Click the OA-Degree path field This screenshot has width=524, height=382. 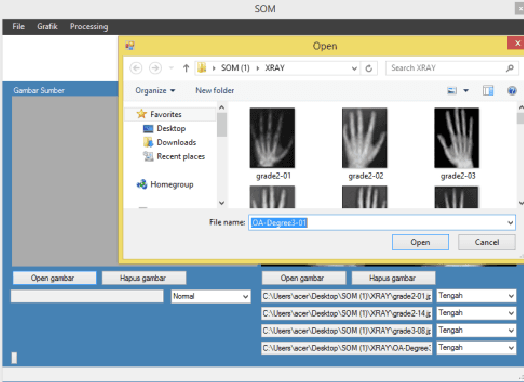click(x=347, y=348)
